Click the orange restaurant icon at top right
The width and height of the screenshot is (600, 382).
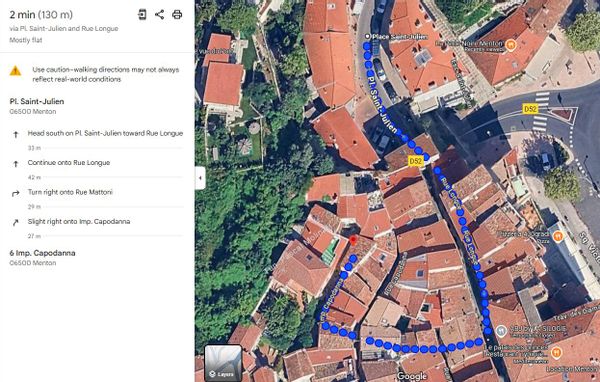coord(510,46)
